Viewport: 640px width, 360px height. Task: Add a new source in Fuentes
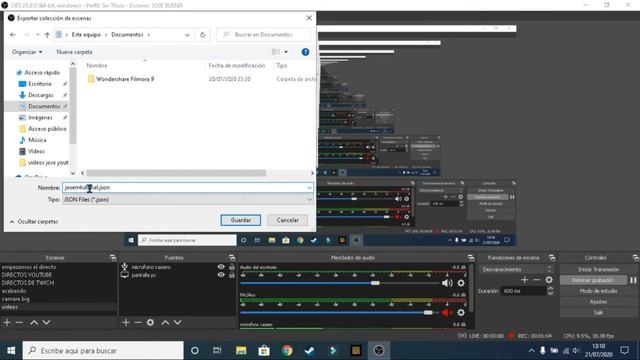pyautogui.click(x=126, y=322)
